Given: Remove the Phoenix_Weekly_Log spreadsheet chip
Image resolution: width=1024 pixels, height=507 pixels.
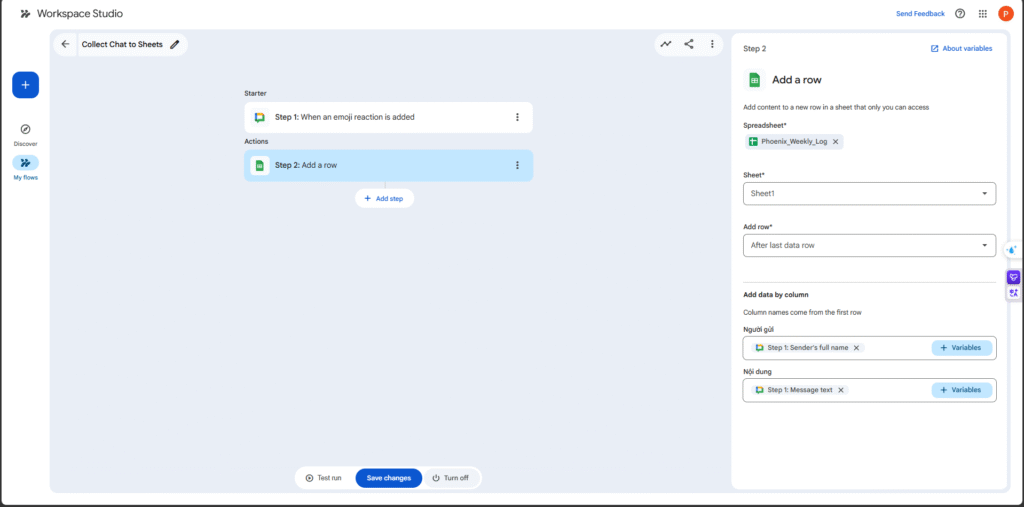Looking at the screenshot, I should (x=836, y=142).
